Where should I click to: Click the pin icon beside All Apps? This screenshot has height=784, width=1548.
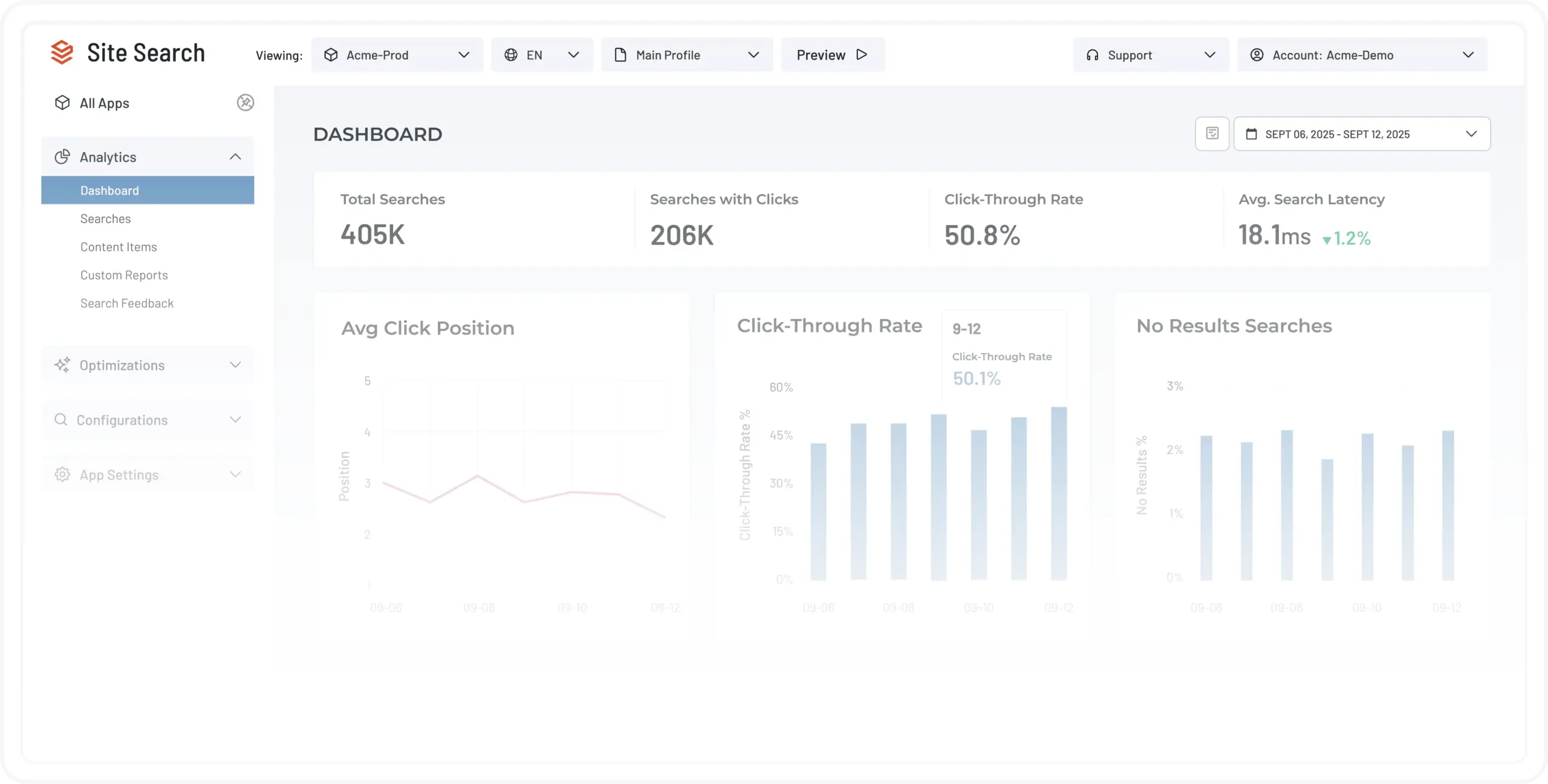245,103
